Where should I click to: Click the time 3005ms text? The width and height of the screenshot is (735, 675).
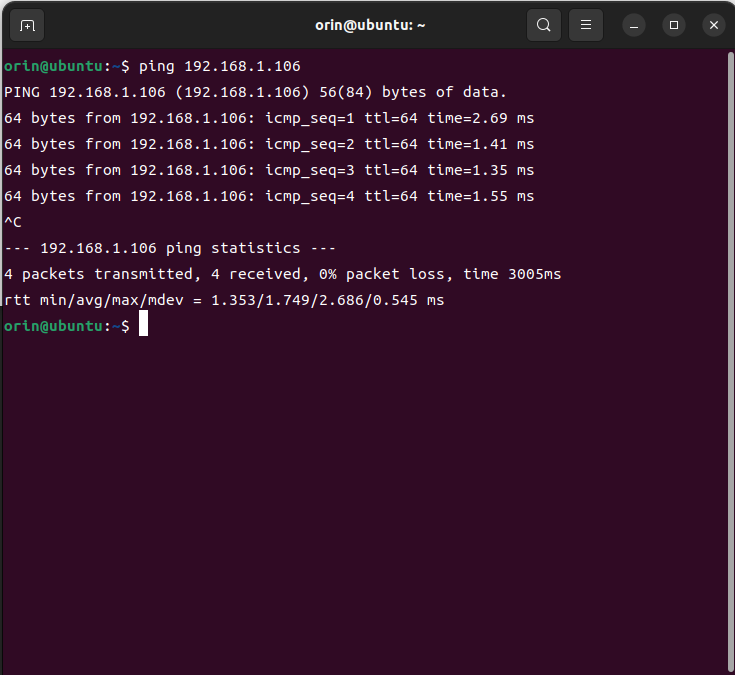click(x=512, y=274)
